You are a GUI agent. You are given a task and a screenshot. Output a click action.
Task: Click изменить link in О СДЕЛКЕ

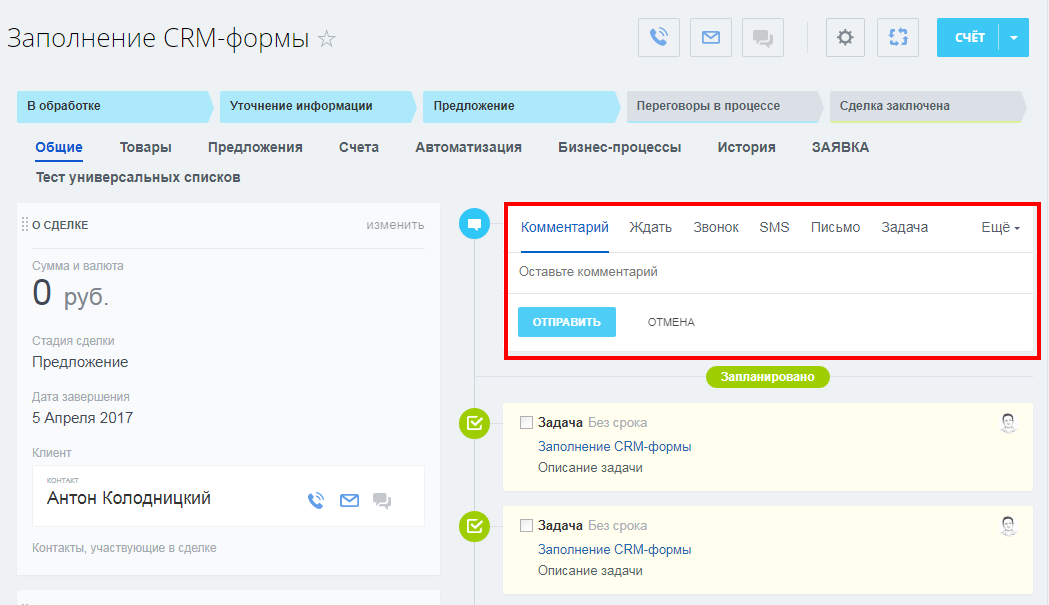tap(395, 225)
